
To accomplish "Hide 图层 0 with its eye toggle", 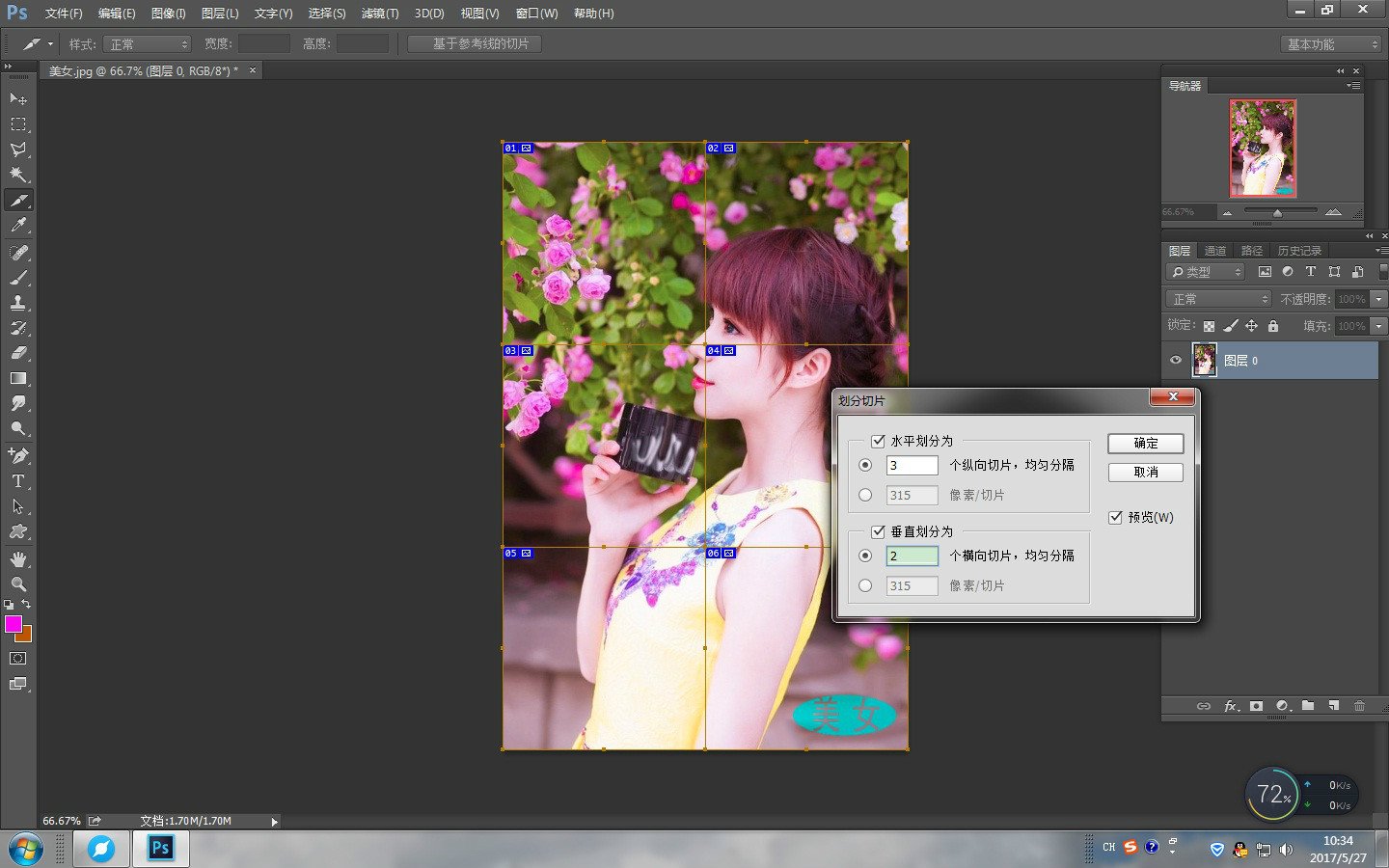I will click(x=1175, y=360).
